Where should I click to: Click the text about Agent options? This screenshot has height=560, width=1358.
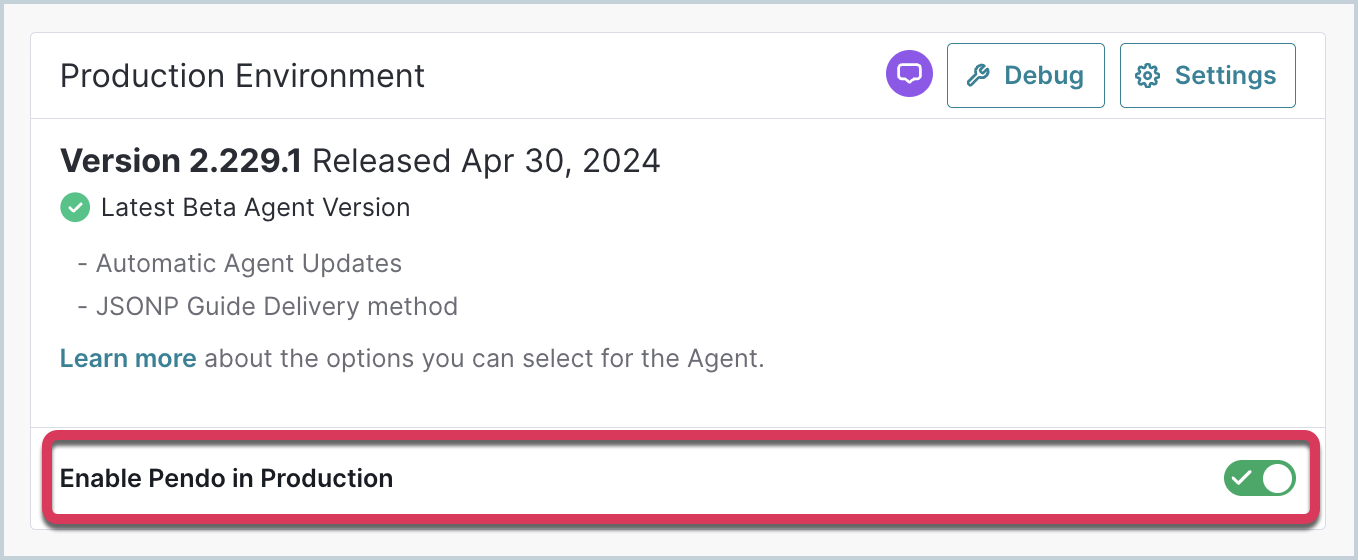(x=484, y=358)
